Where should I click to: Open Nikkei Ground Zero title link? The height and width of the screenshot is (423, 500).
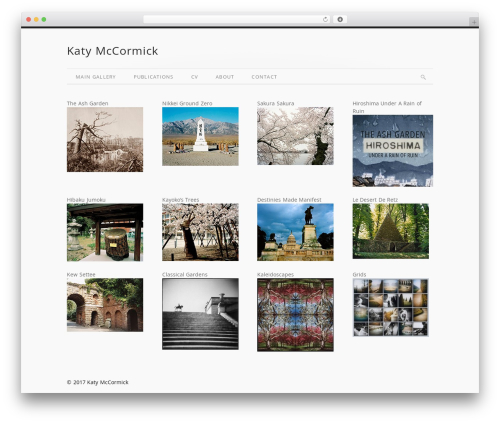coord(187,103)
